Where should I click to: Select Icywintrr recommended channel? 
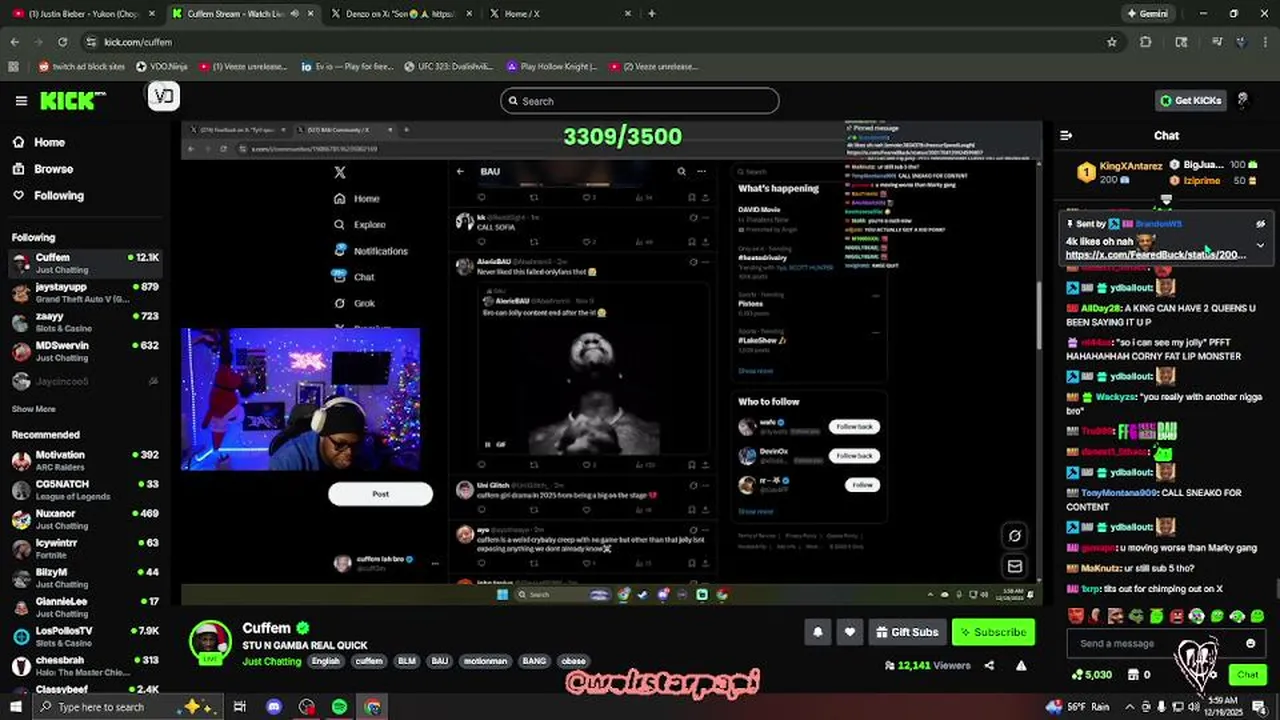click(x=85, y=549)
